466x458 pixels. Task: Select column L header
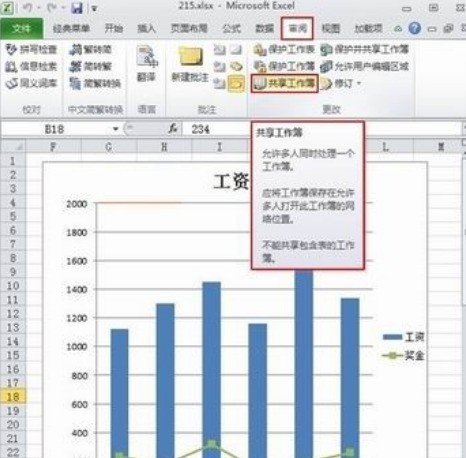tap(385, 147)
